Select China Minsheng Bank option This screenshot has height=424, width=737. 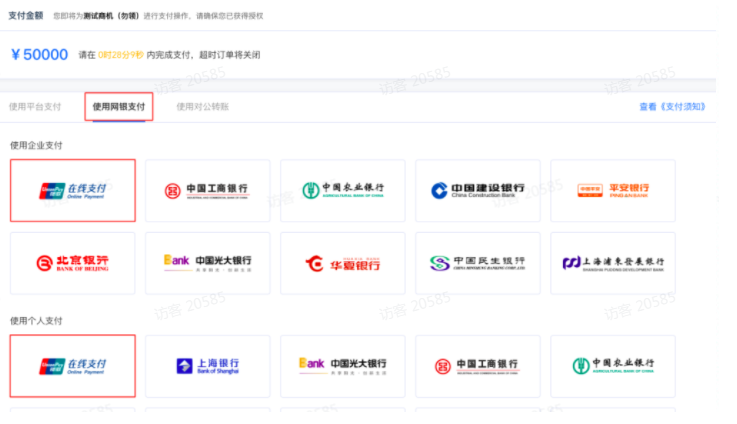coord(478,263)
